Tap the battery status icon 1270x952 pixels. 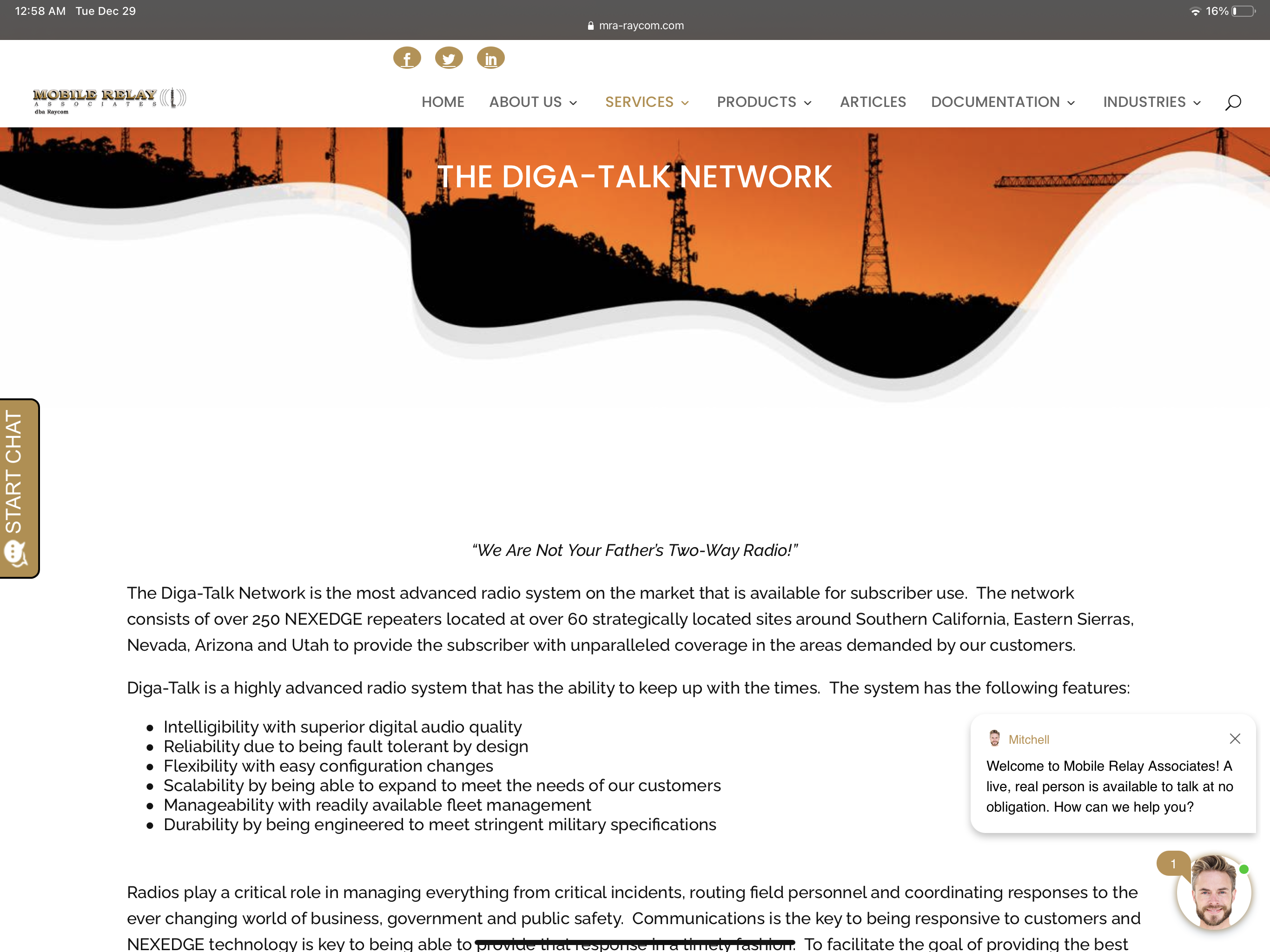[x=1243, y=12]
